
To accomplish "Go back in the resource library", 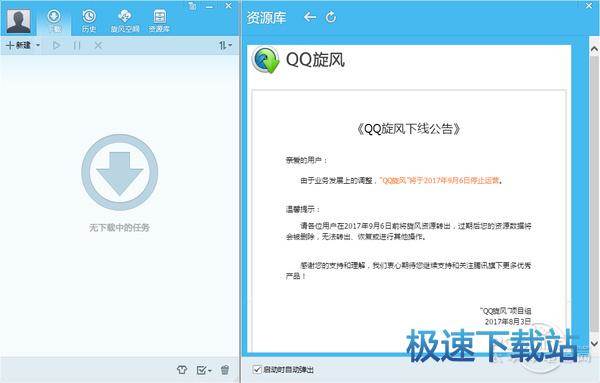I will coord(310,17).
